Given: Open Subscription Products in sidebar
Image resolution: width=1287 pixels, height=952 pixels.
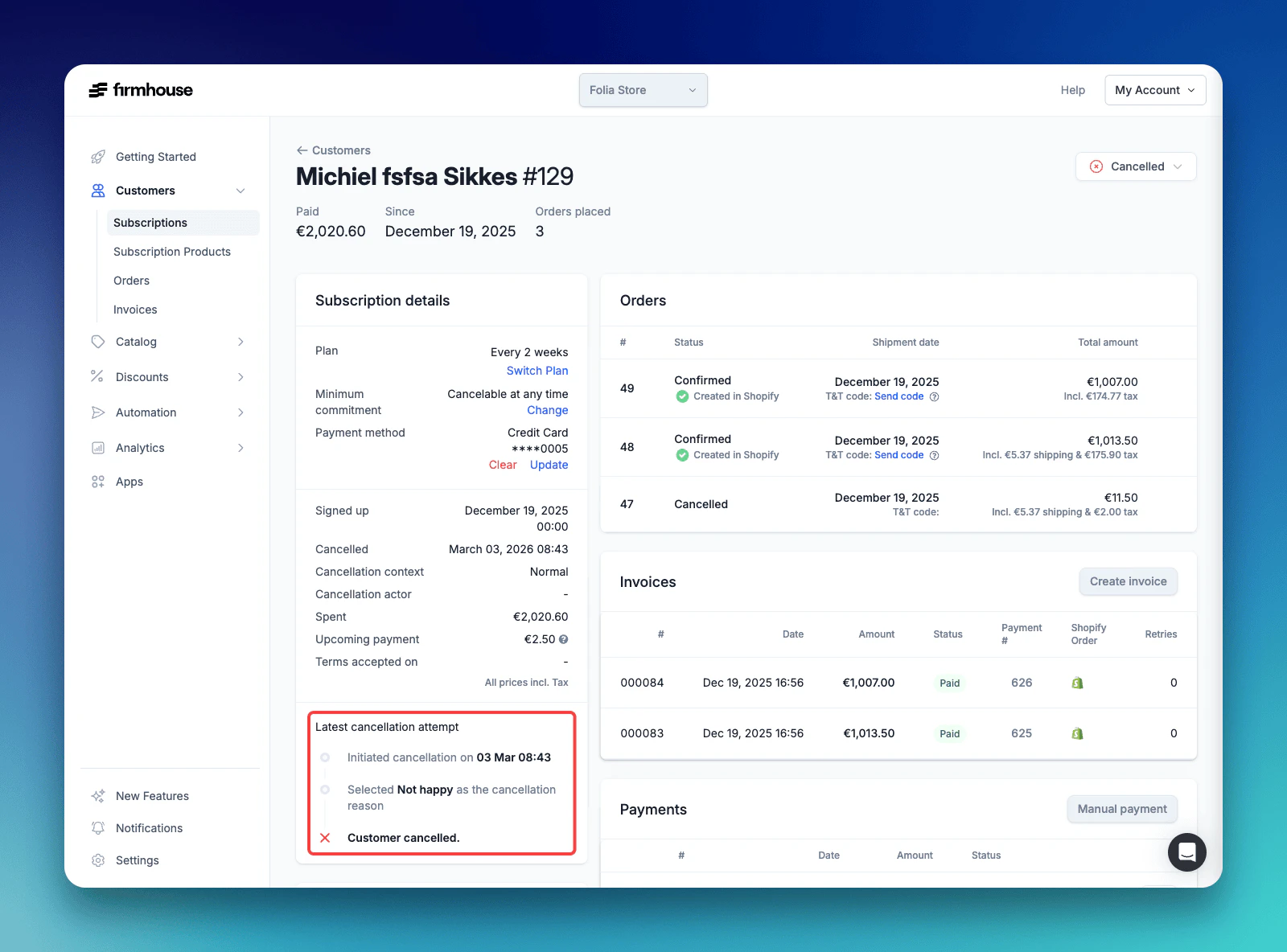Looking at the screenshot, I should coord(172,252).
